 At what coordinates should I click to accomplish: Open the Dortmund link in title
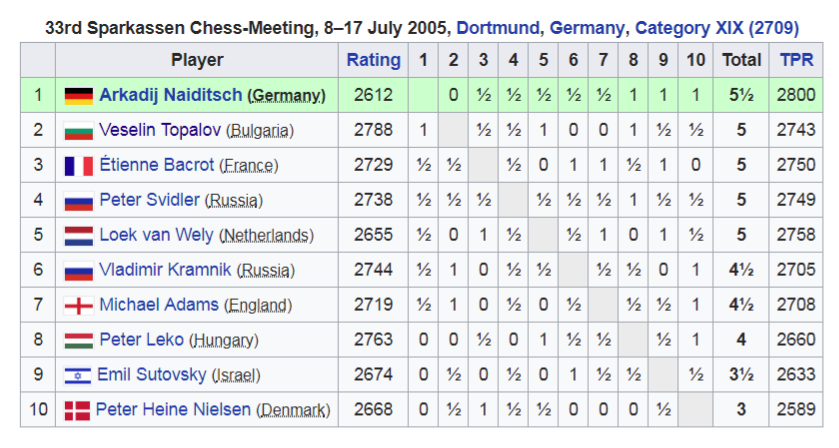click(498, 28)
